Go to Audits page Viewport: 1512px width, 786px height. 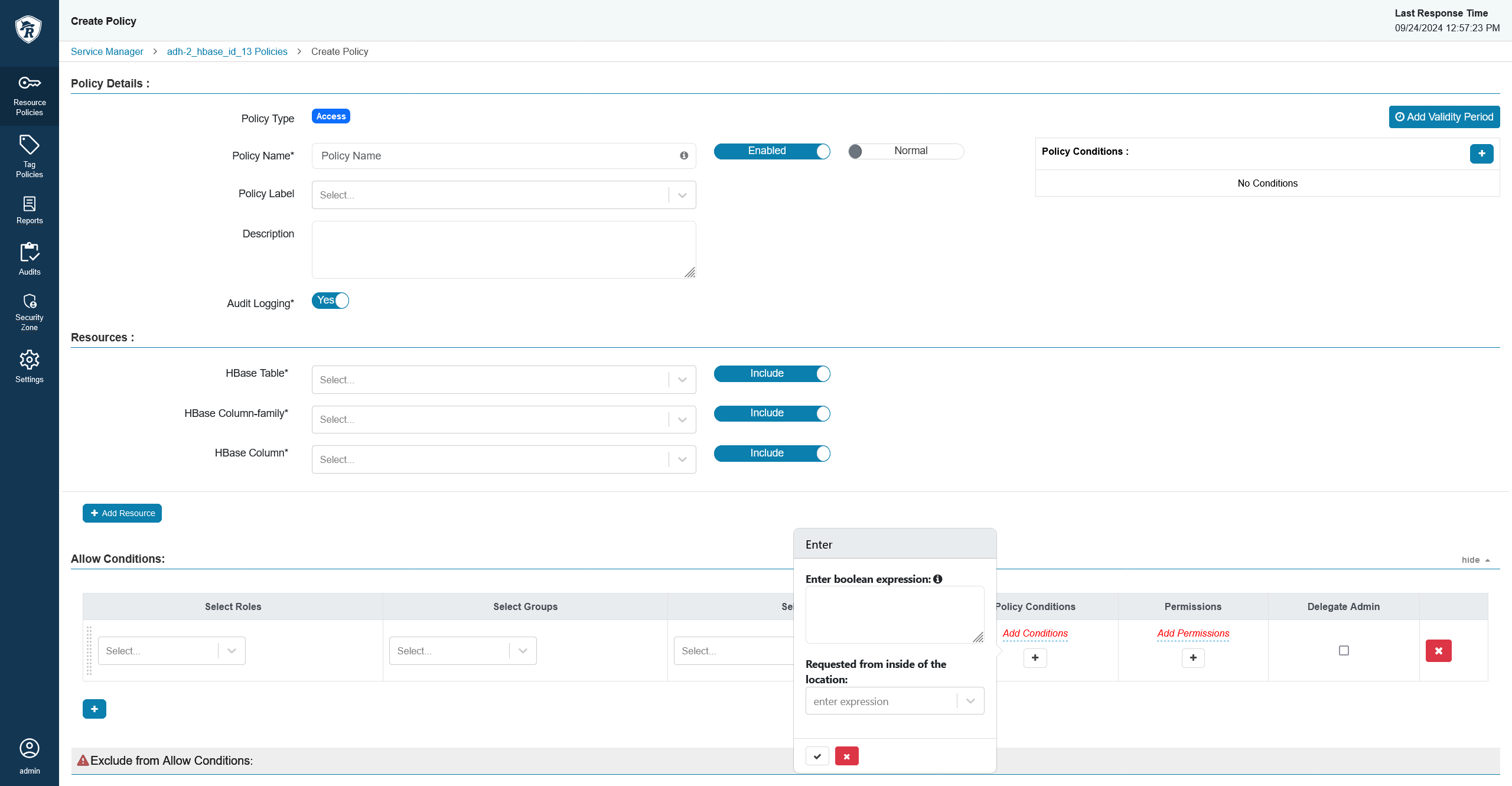point(29,259)
